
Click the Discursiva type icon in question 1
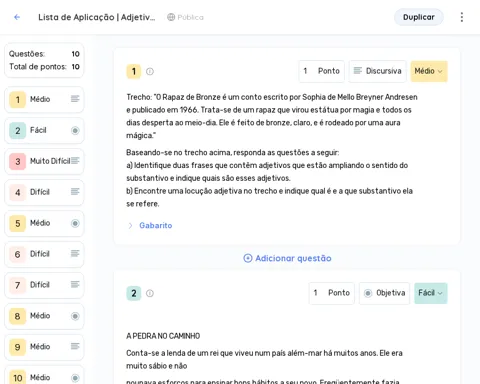click(358, 71)
